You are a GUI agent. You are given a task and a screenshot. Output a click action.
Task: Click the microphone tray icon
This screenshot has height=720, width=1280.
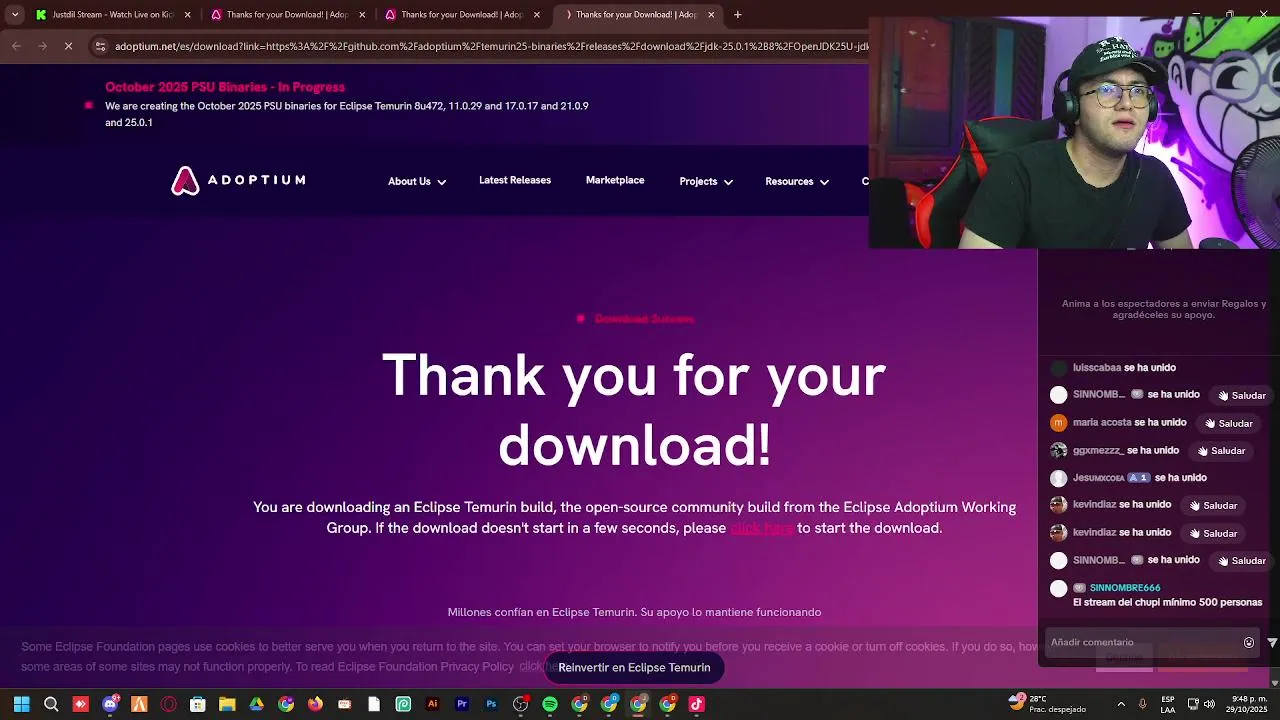point(1142,704)
